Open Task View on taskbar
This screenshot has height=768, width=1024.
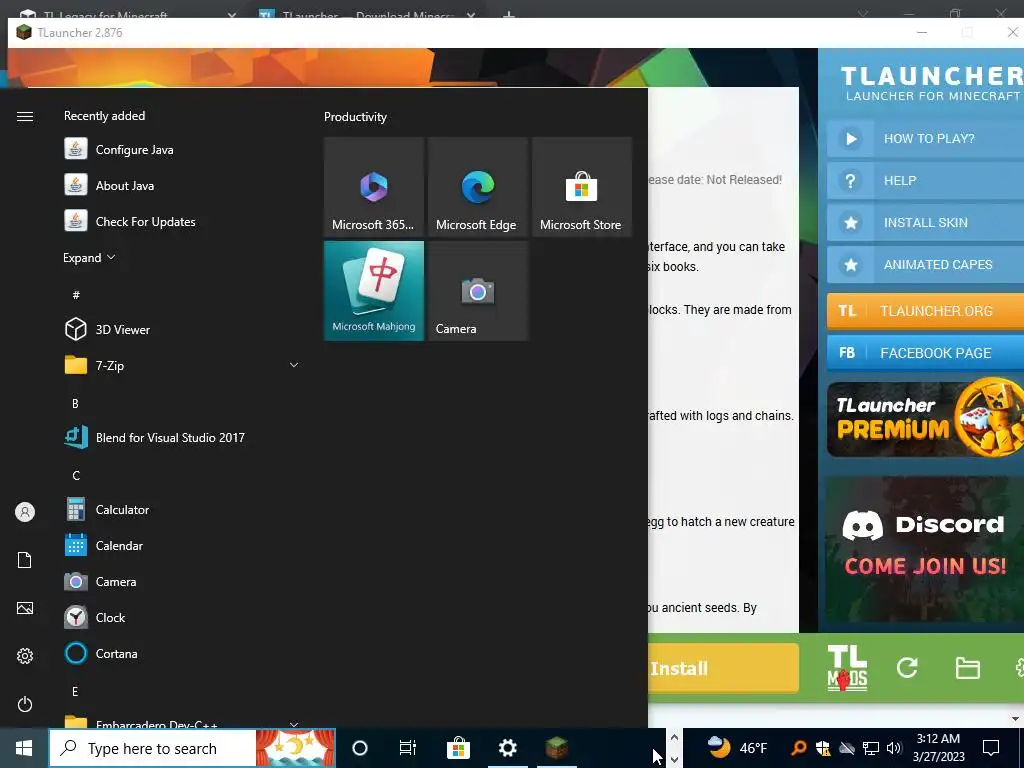408,748
